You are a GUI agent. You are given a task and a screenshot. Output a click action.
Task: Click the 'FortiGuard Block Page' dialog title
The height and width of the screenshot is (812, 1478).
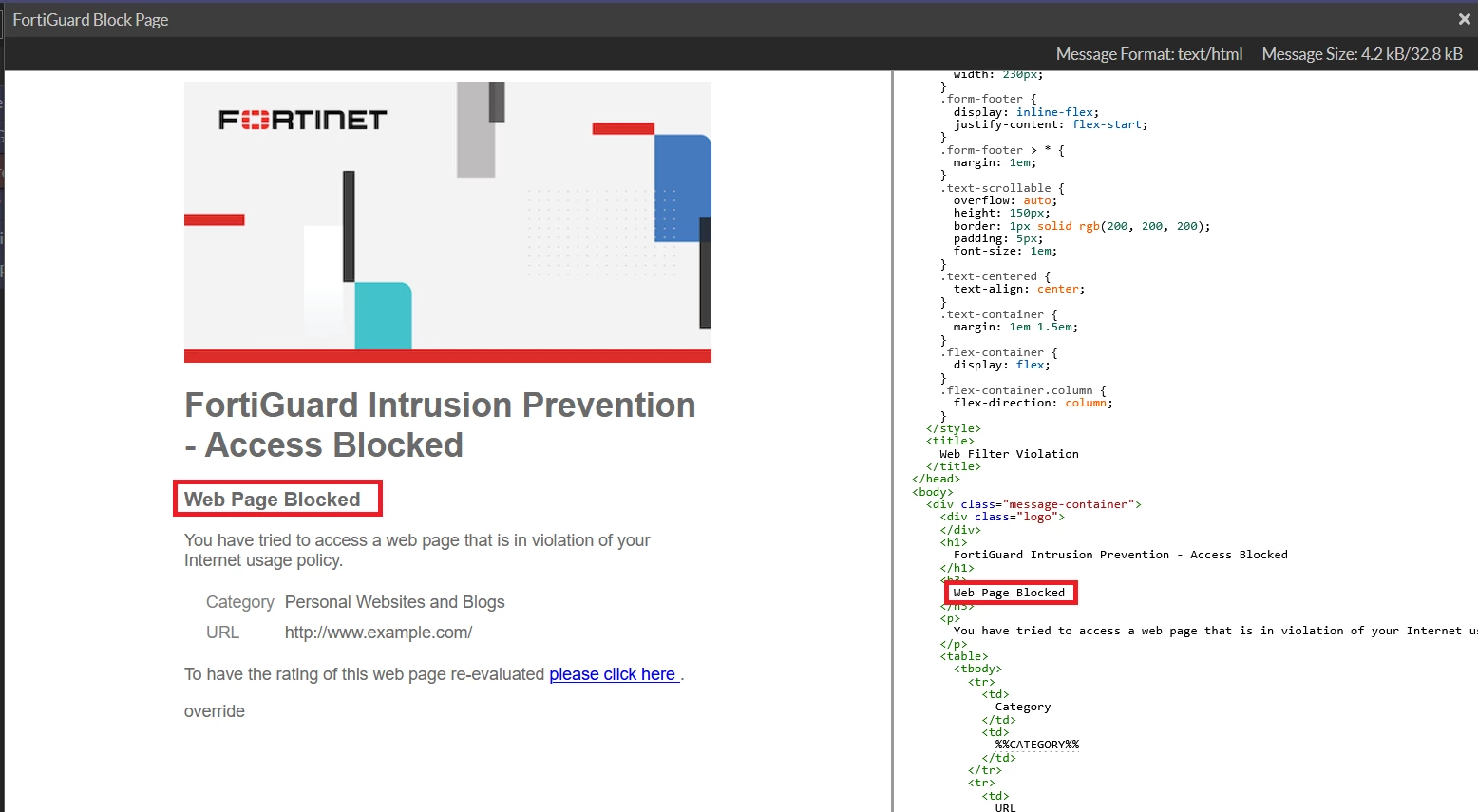point(90,20)
